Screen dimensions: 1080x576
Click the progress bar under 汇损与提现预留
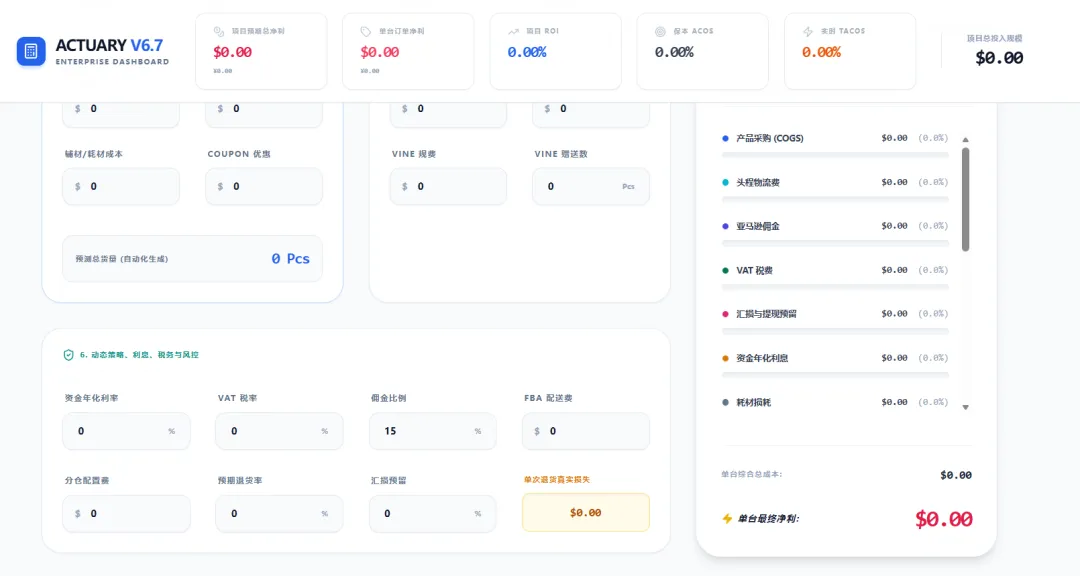tap(835, 331)
